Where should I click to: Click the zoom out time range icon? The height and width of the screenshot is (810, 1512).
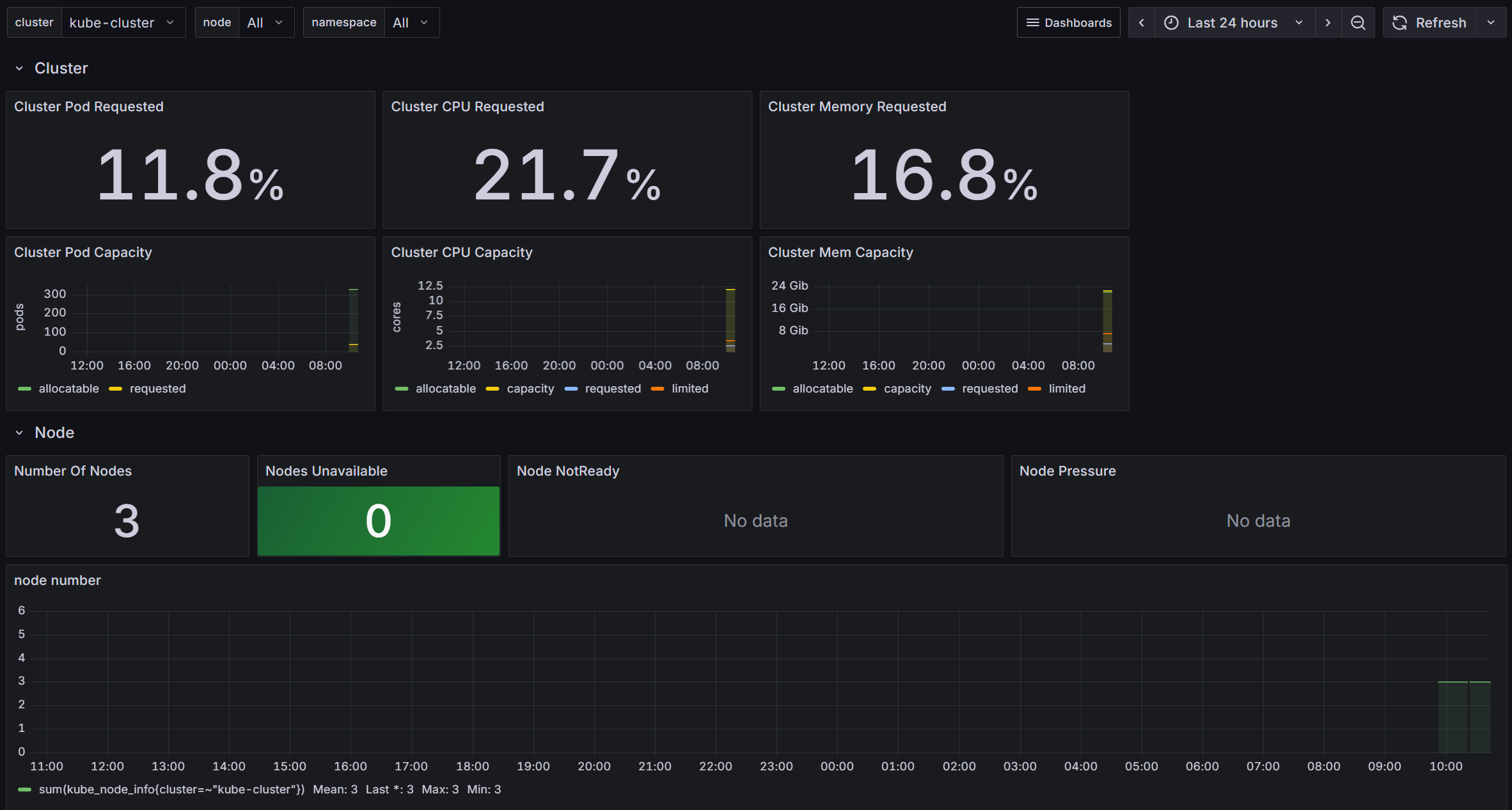tap(1357, 23)
